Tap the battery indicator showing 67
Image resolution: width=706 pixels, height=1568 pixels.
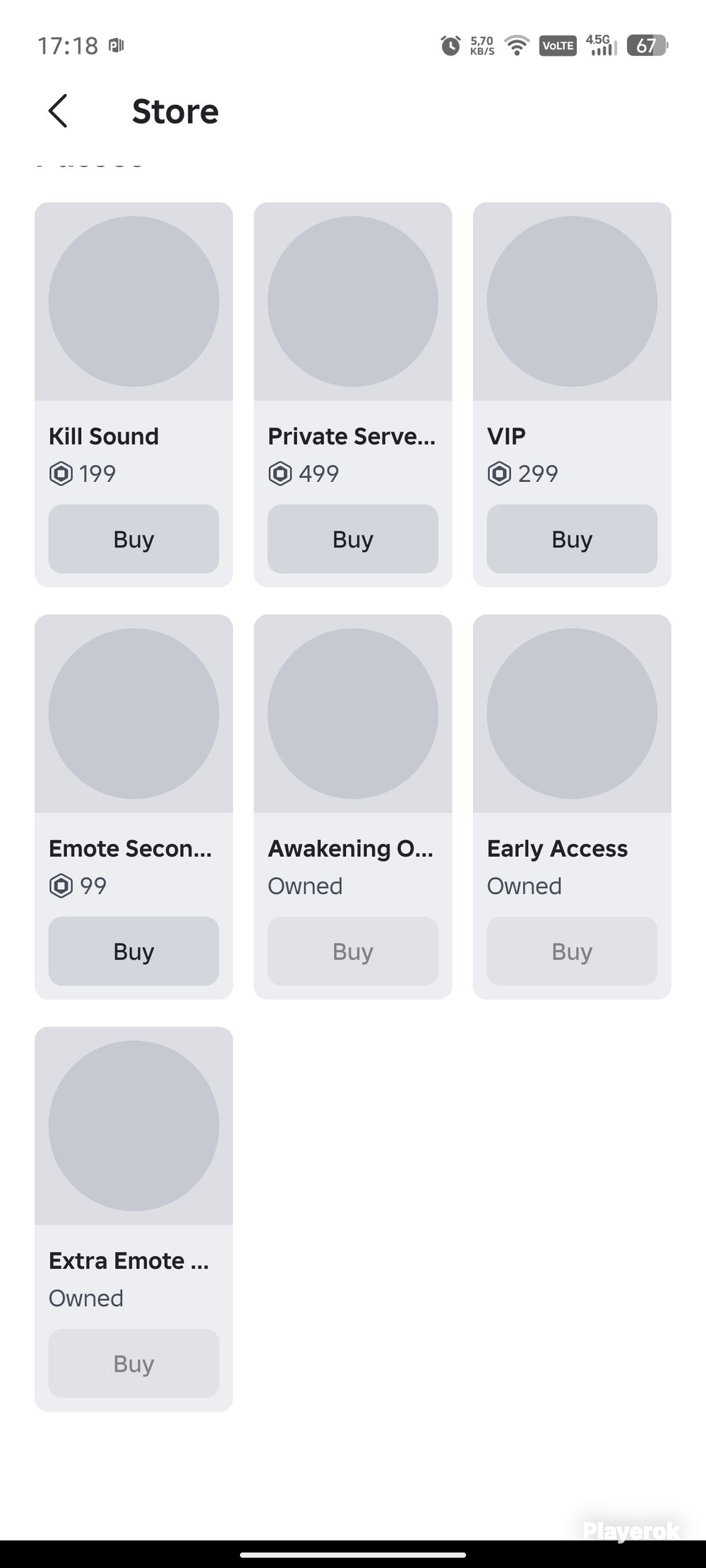click(x=647, y=46)
